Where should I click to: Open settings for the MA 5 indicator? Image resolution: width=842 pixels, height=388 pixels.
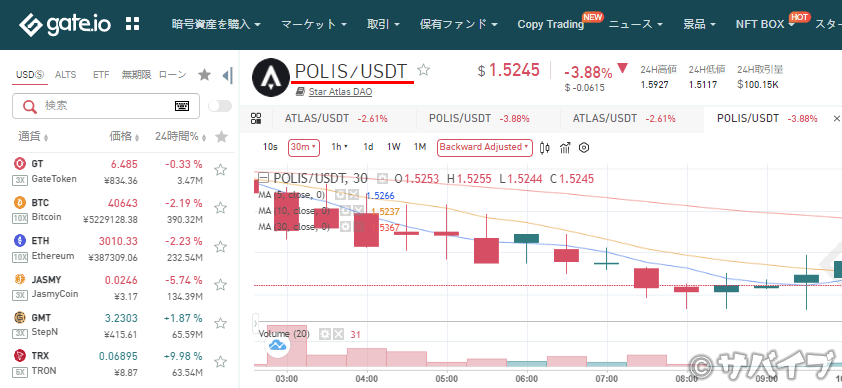(x=340, y=195)
